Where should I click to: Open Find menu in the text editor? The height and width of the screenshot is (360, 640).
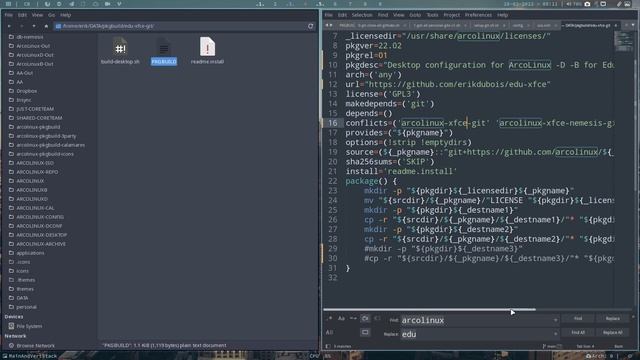pos(383,15)
